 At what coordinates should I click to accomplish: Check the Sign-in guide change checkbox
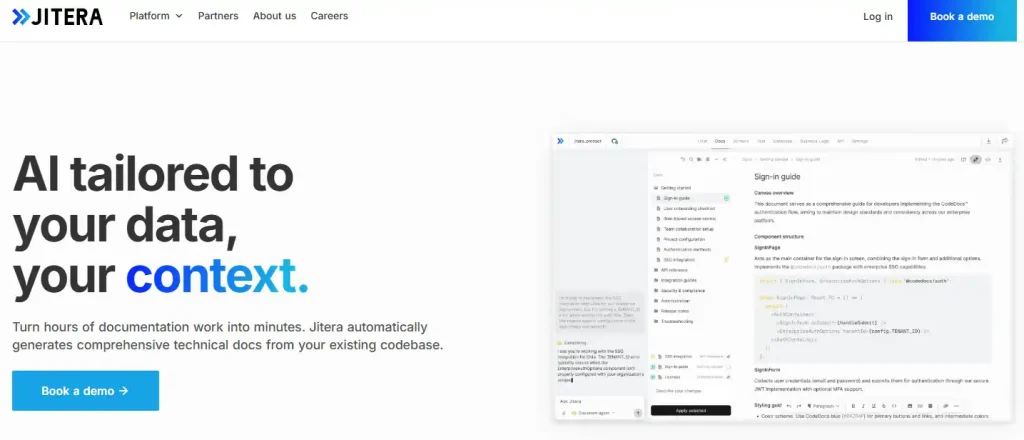point(728,367)
